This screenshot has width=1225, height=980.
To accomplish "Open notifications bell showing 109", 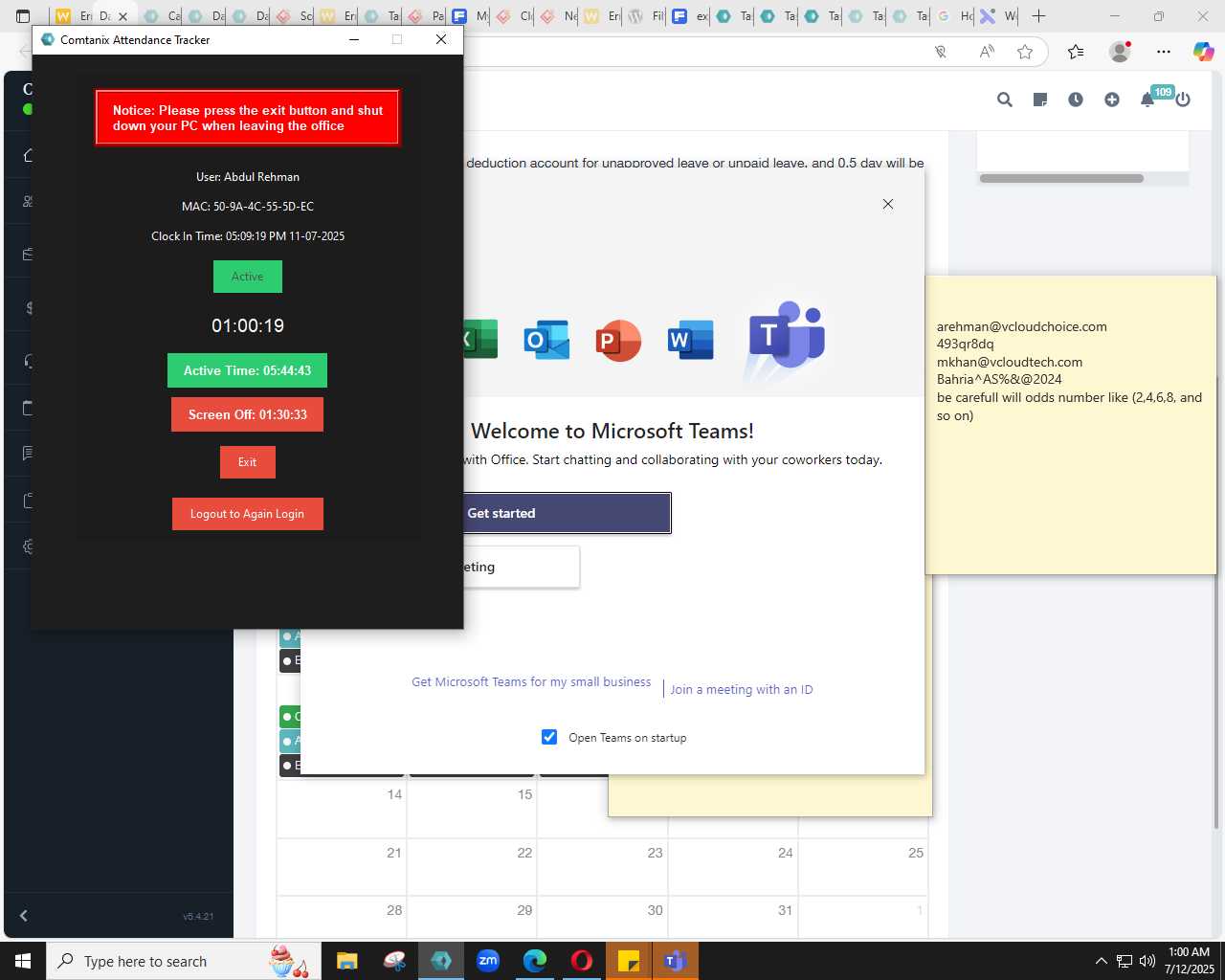I will tap(1148, 99).
